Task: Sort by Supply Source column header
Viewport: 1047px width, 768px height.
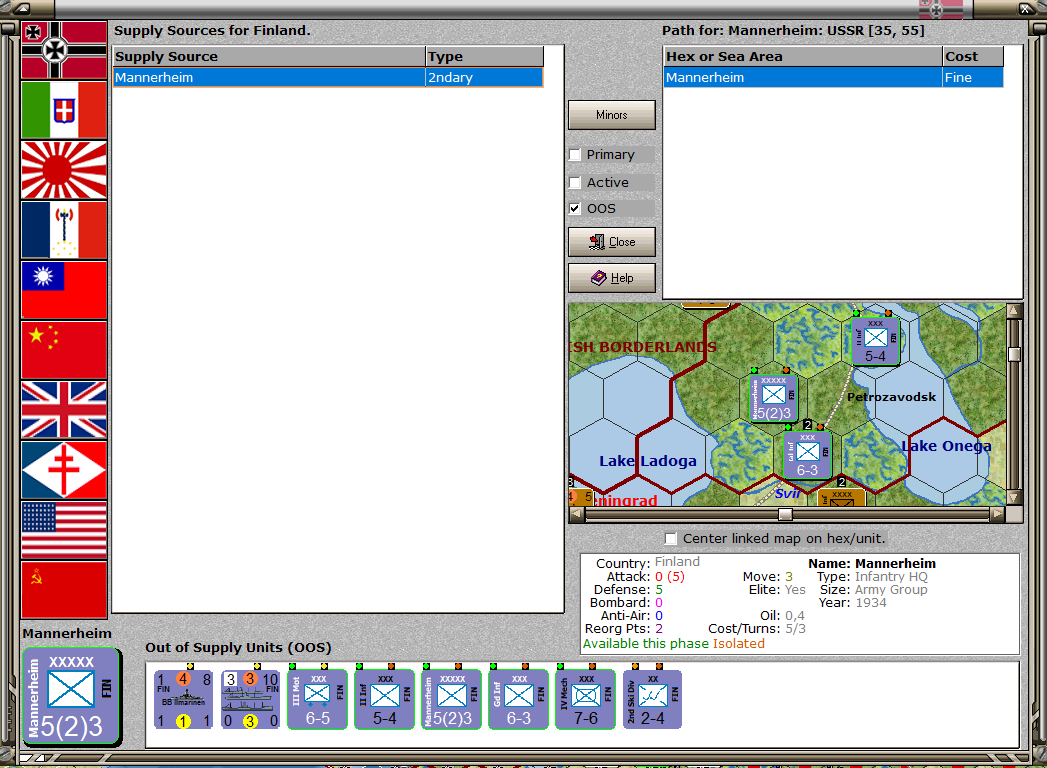Action: pyautogui.click(x=269, y=56)
